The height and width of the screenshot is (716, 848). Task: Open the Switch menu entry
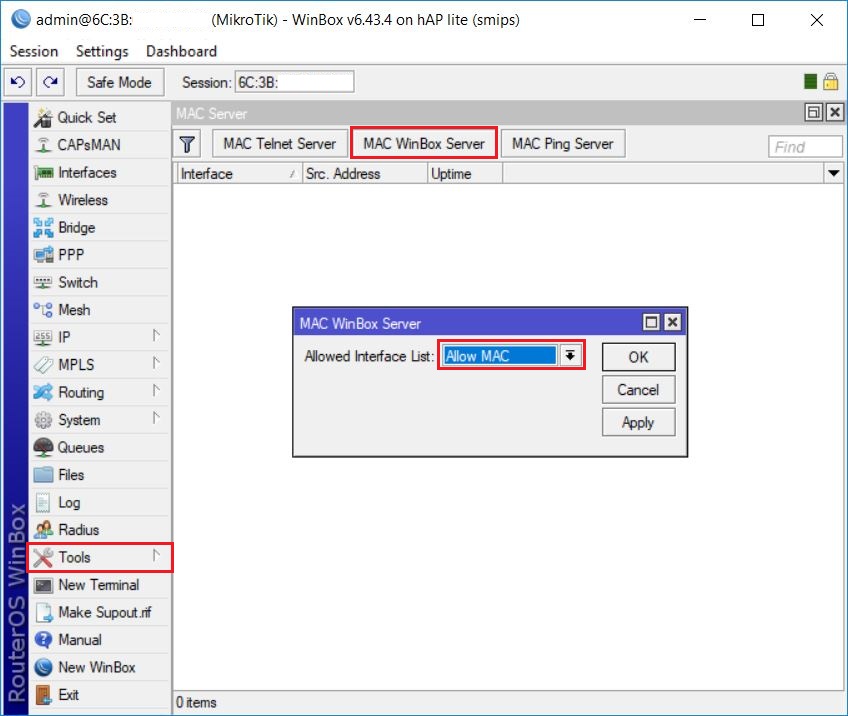click(x=101, y=282)
